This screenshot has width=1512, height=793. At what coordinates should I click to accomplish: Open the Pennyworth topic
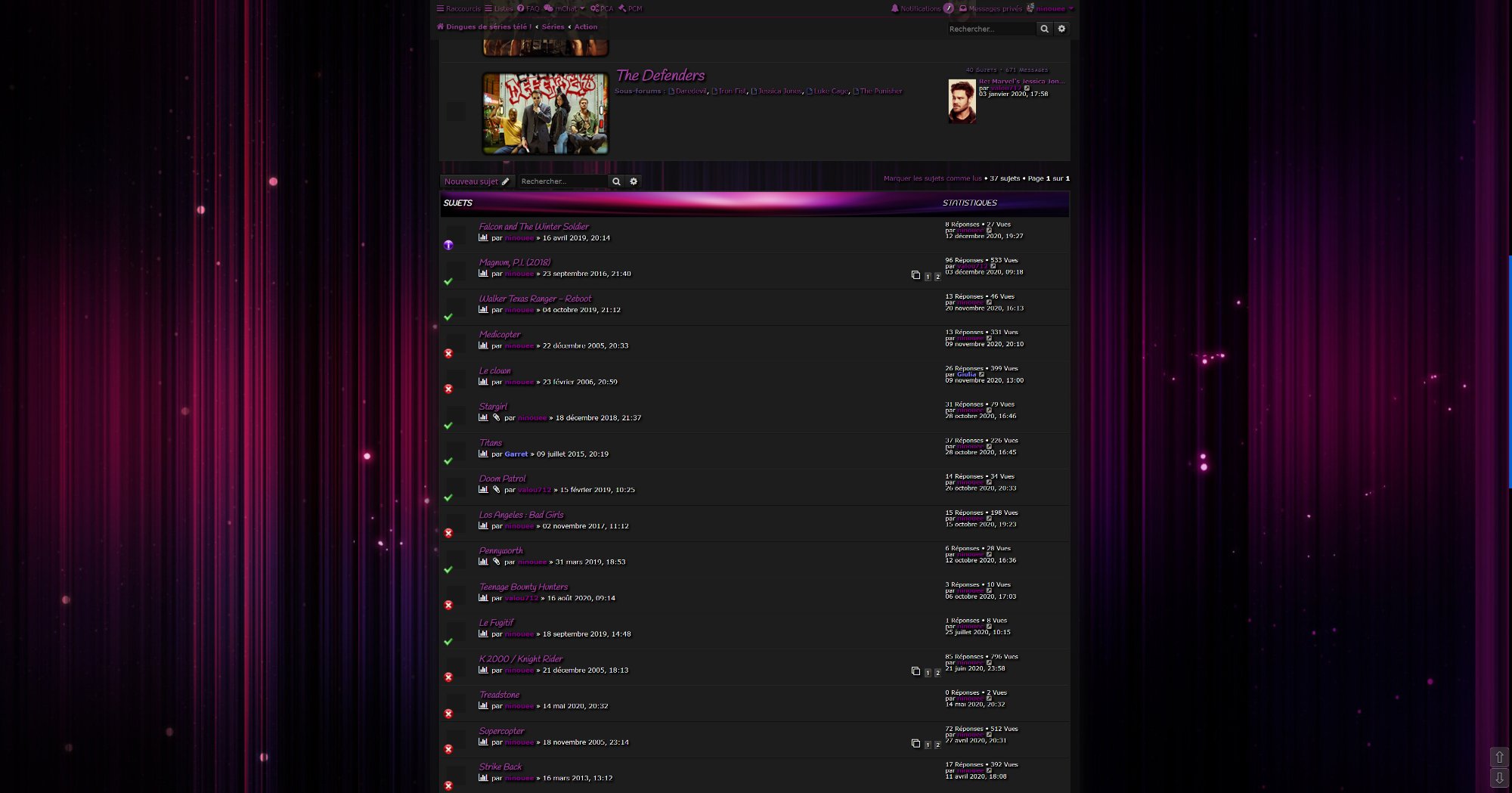[x=500, y=550]
